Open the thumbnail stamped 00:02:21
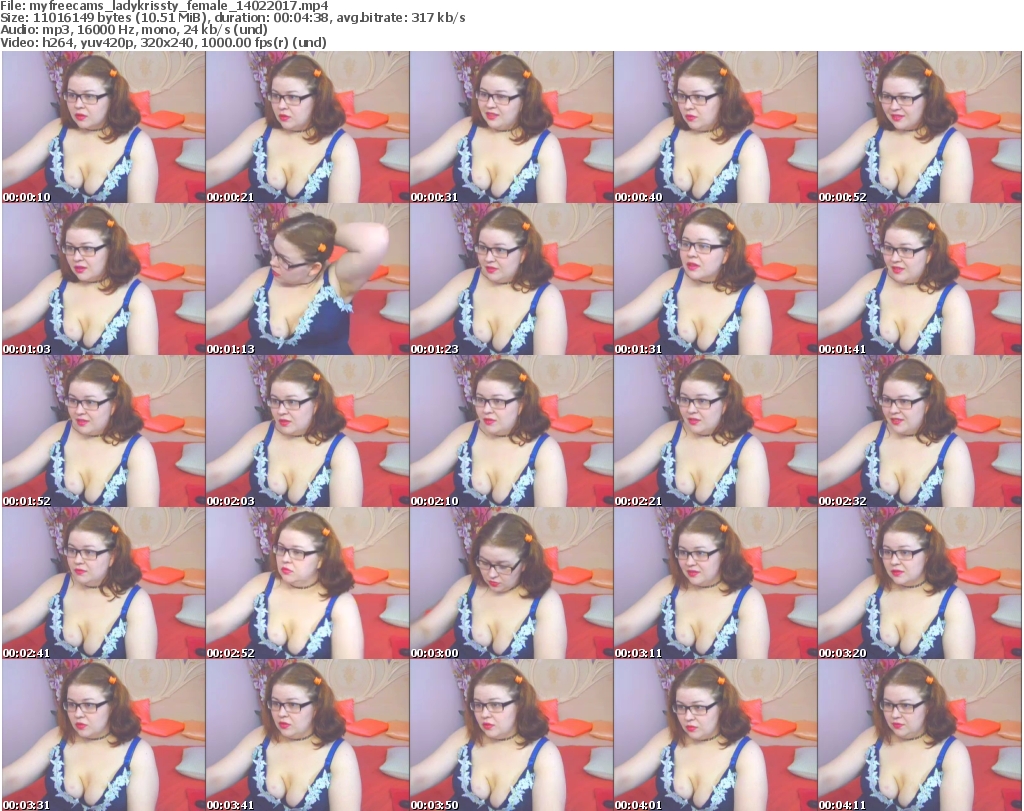 pyautogui.click(x=715, y=432)
